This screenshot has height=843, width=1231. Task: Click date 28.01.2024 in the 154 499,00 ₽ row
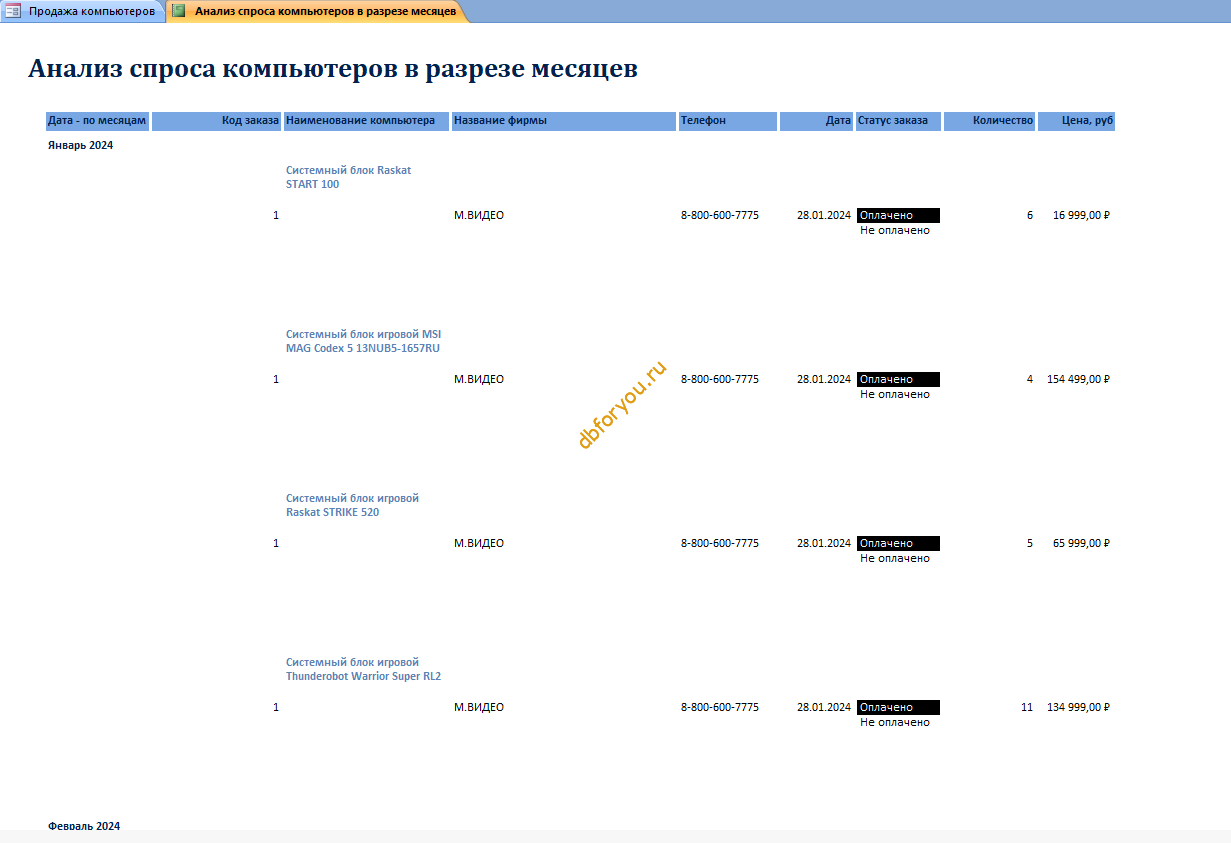pyautogui.click(x=824, y=379)
